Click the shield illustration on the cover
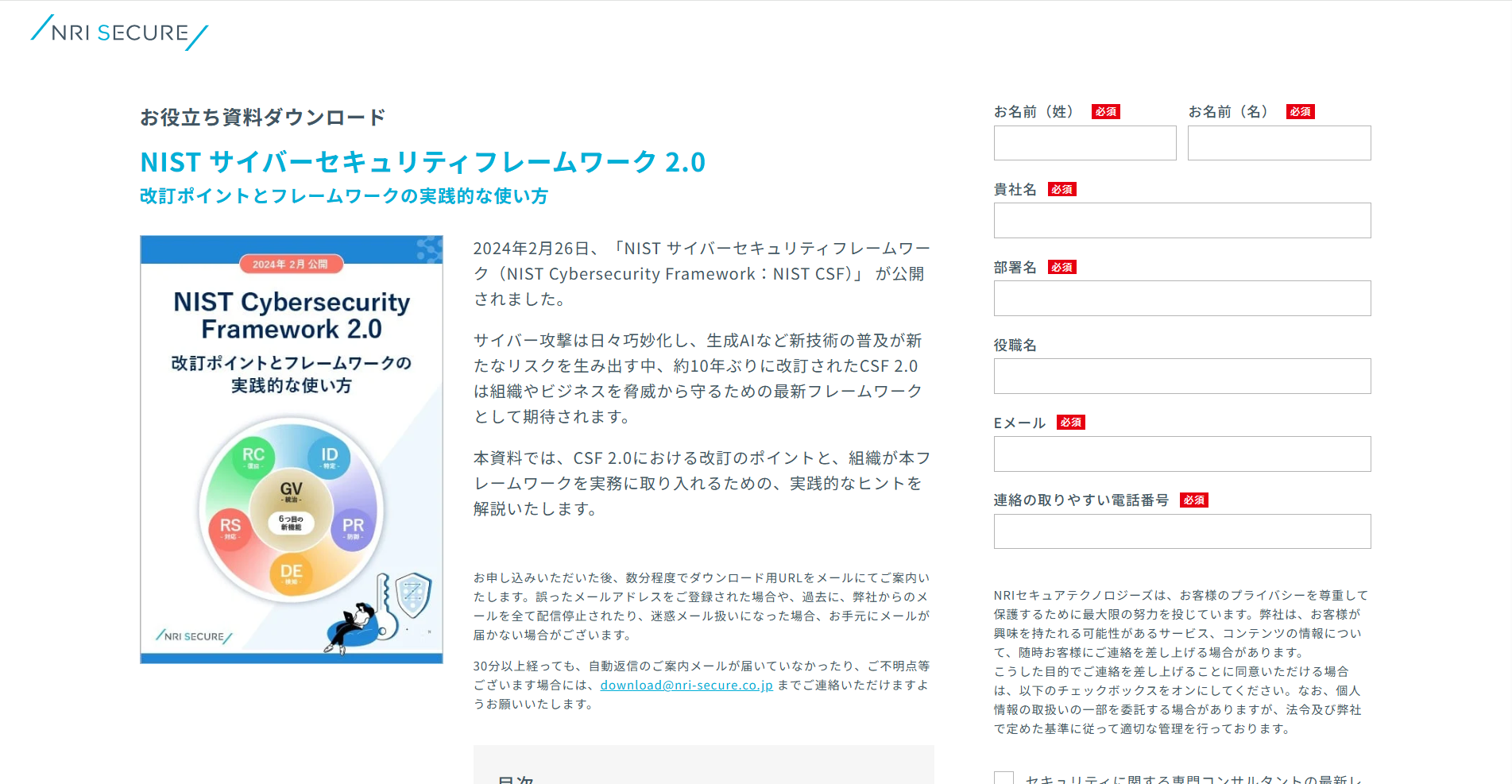 [413, 595]
